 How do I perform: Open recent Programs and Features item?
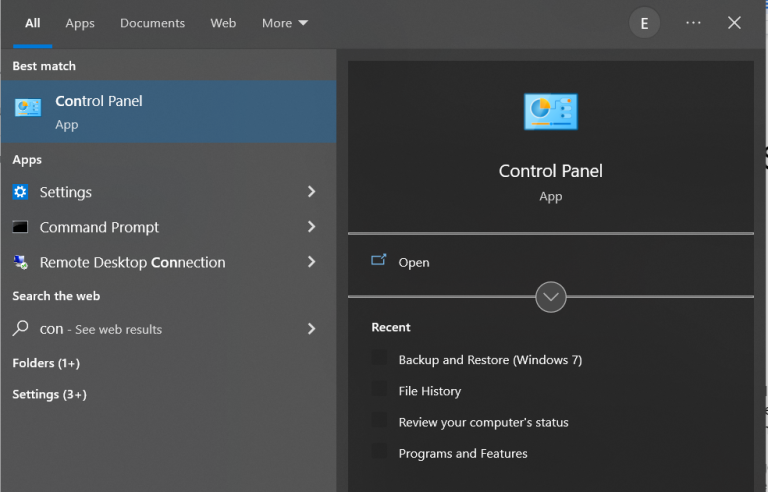coord(463,453)
